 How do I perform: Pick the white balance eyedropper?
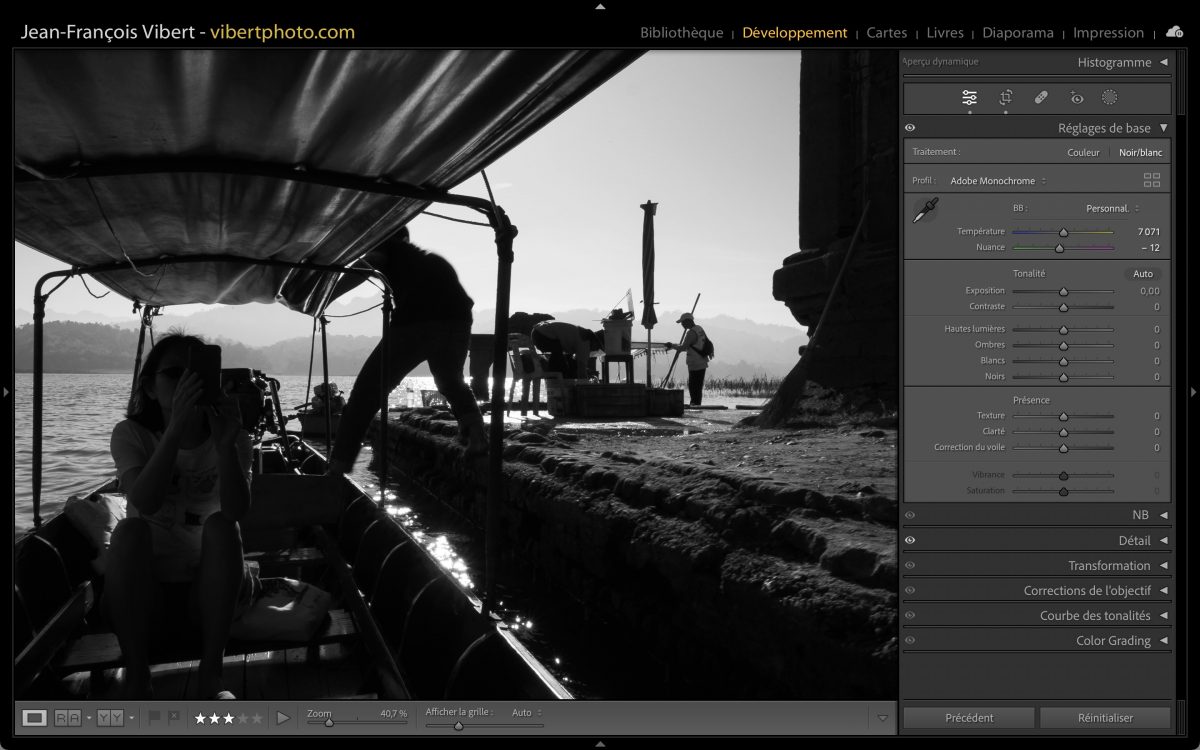(926, 210)
